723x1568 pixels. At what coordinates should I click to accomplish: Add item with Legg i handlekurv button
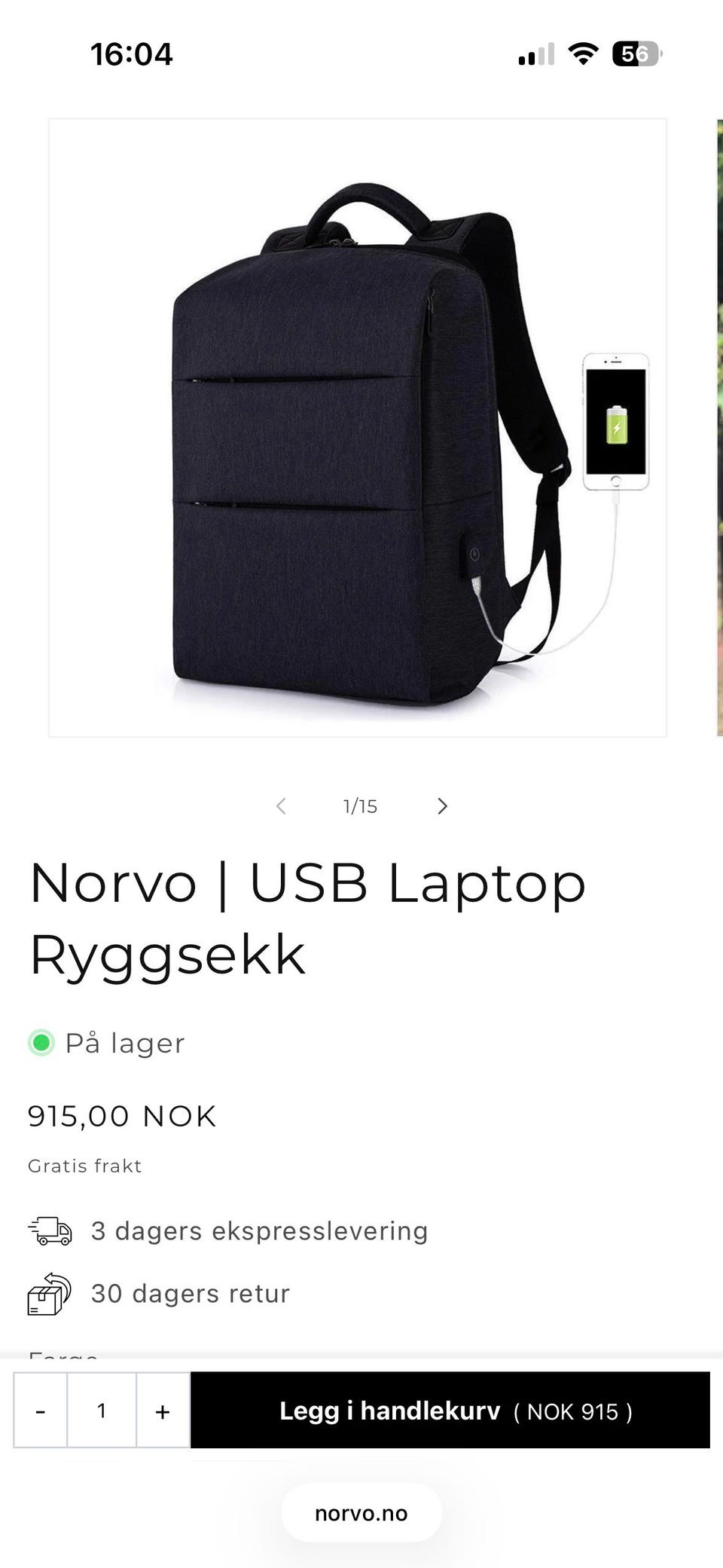[x=450, y=1411]
